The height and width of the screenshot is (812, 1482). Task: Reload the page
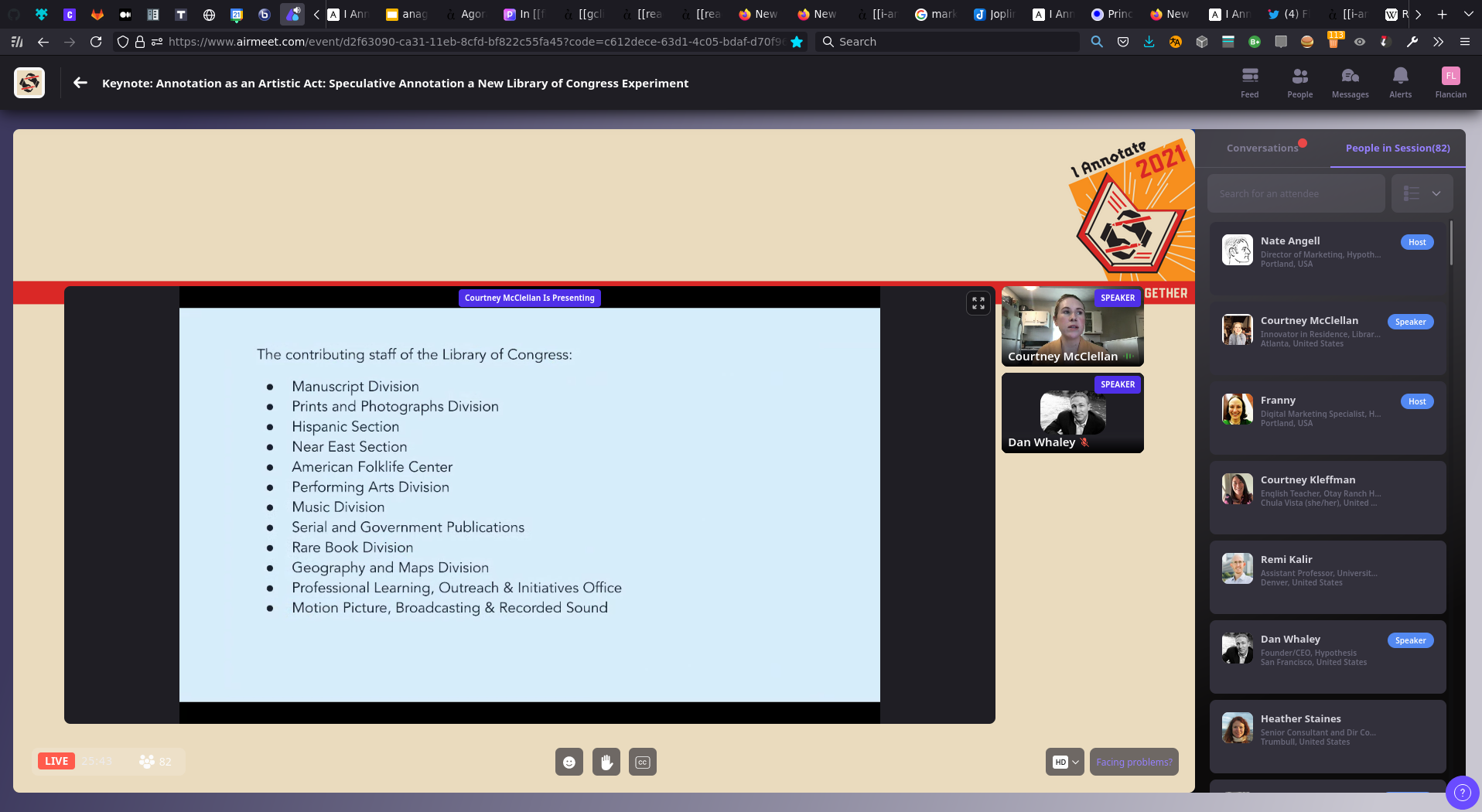click(x=96, y=42)
